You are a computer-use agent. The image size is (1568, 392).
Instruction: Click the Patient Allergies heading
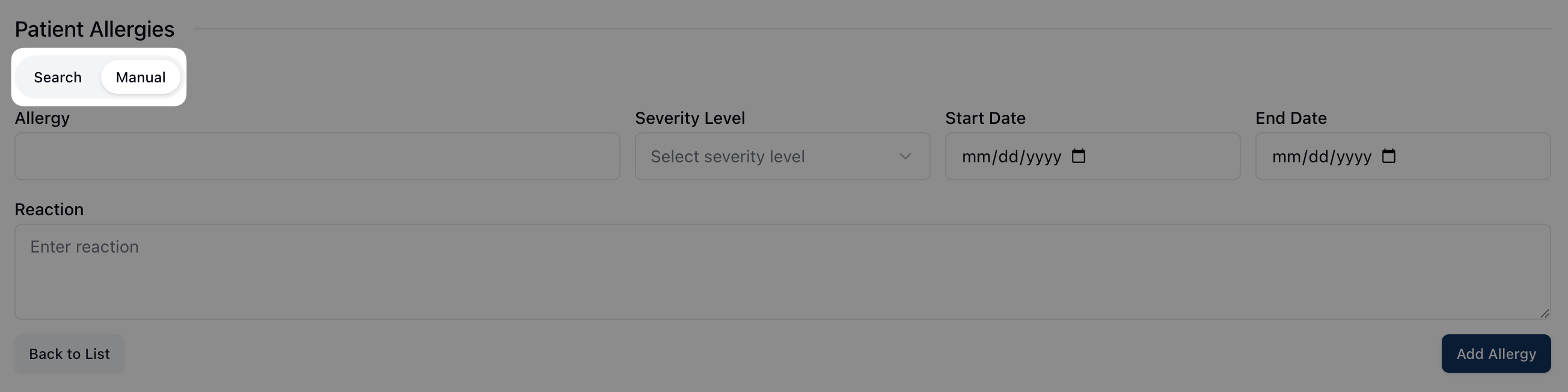pyautogui.click(x=94, y=29)
